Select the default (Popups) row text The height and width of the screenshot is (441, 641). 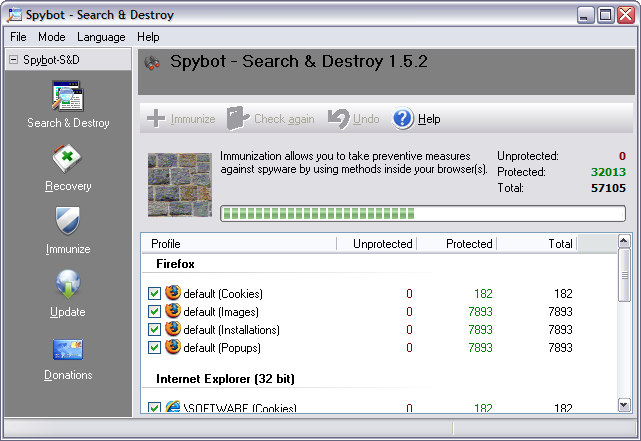(222, 348)
